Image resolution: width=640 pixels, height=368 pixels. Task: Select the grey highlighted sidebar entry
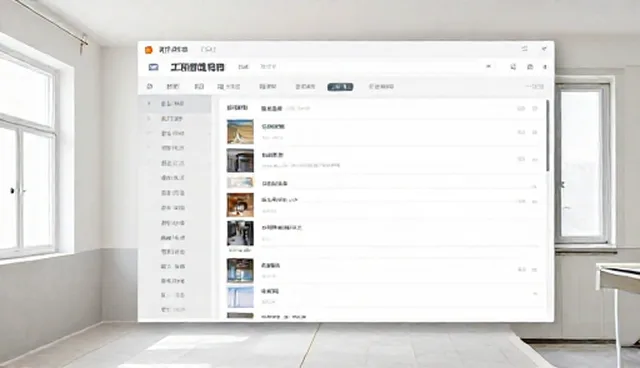[175, 104]
